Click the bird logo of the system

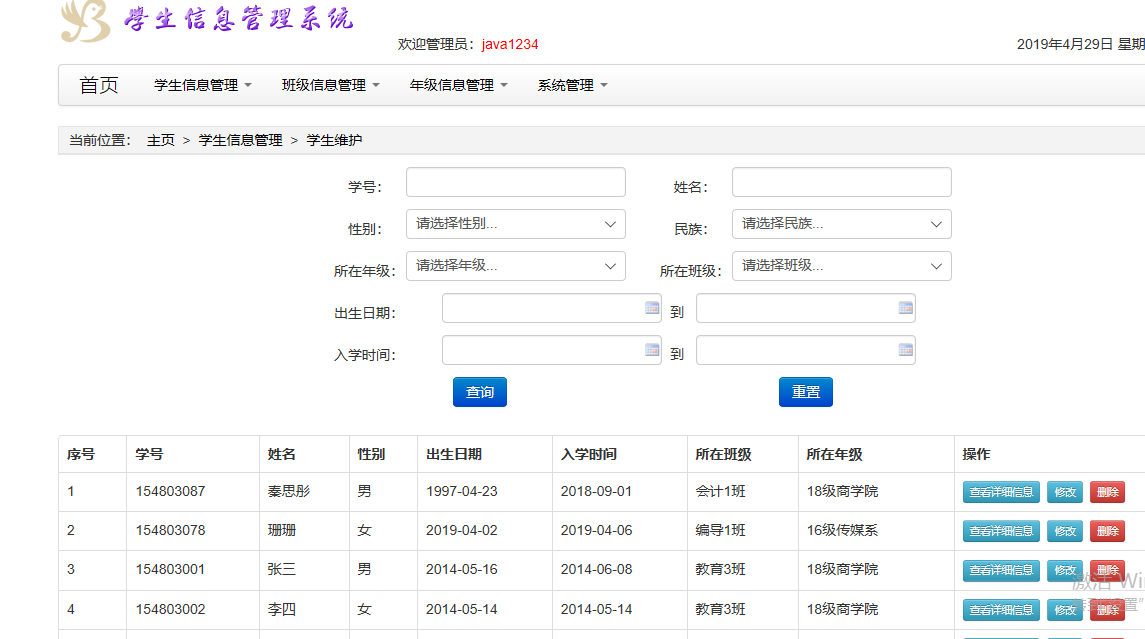85,20
